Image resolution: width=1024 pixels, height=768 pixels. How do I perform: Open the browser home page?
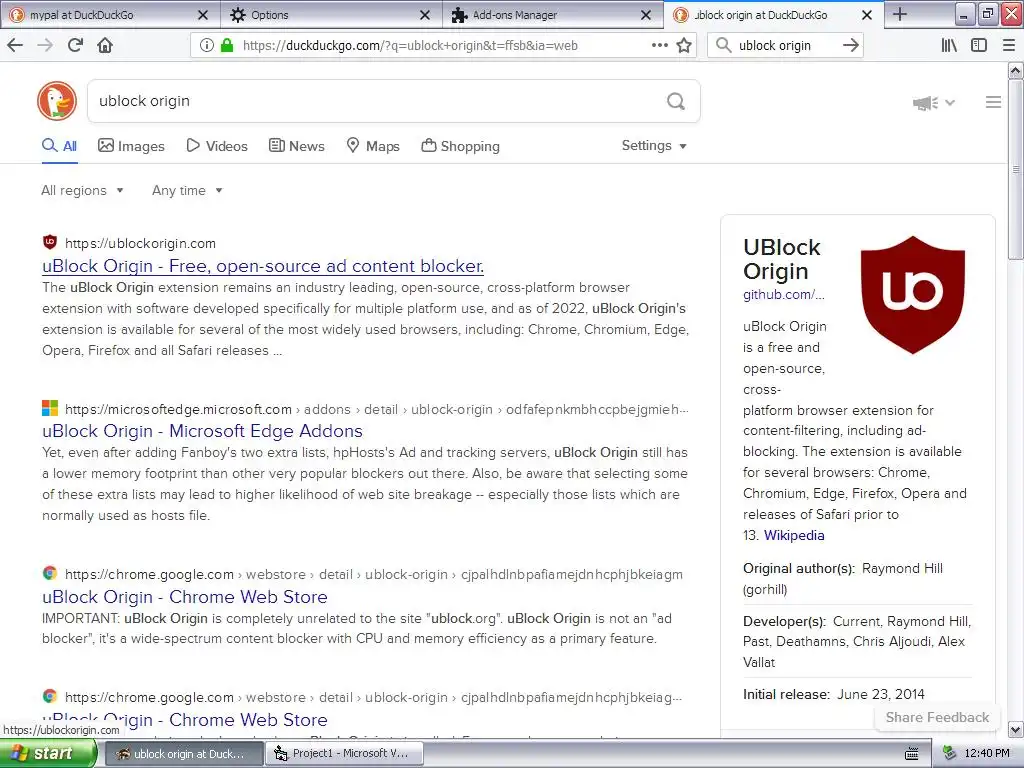(105, 45)
